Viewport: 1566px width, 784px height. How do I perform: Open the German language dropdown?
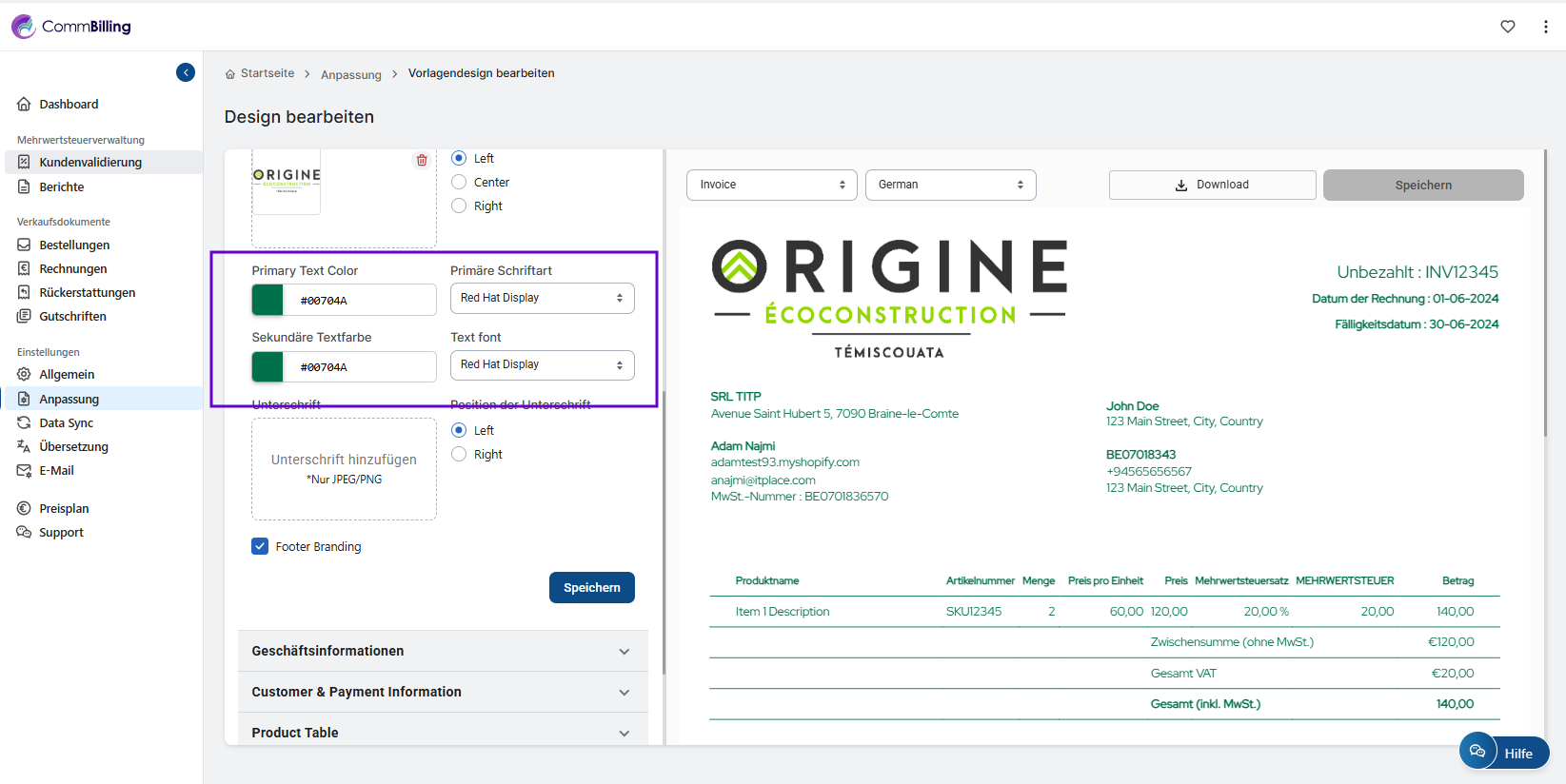click(950, 185)
